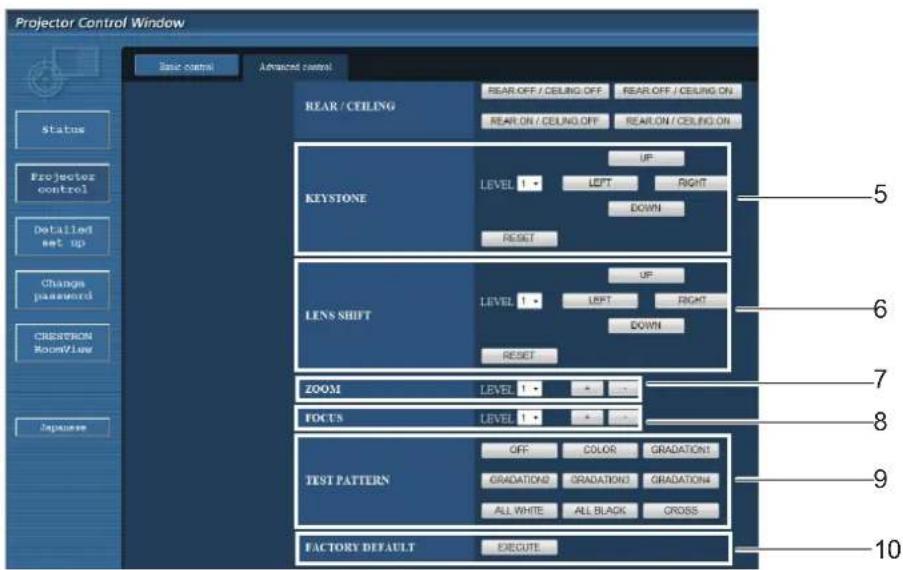Click Lens Shift RIGHT button
Screen dimensions: 903x570
691,301
